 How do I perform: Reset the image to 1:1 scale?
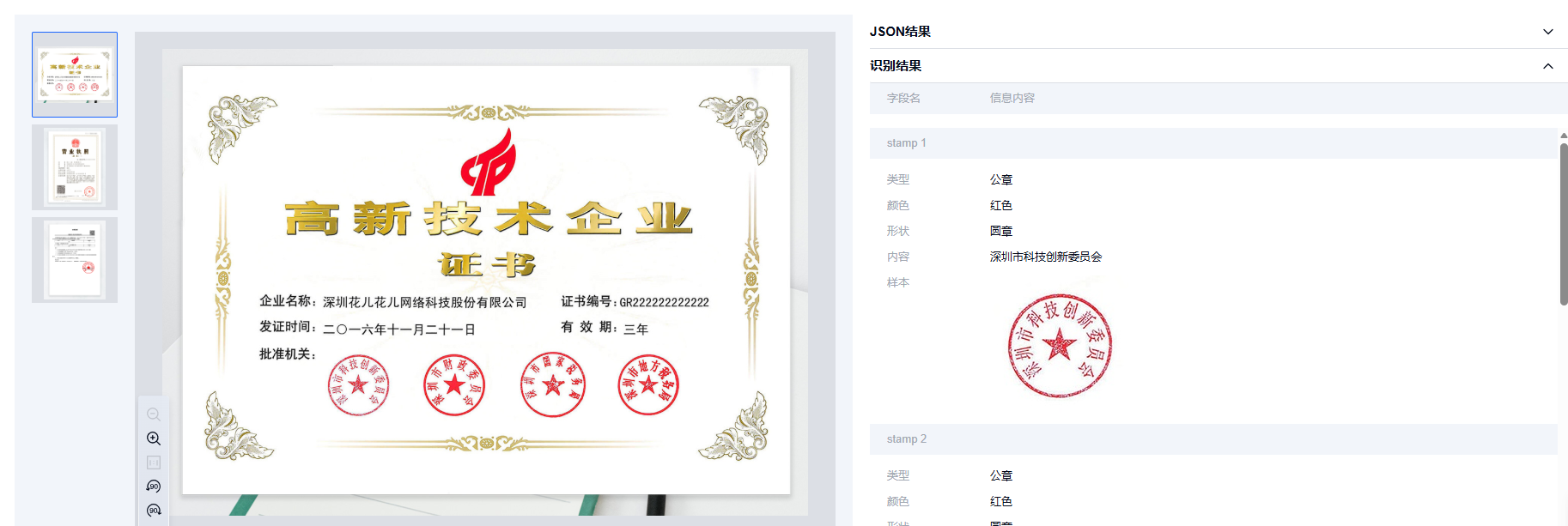tap(154, 463)
